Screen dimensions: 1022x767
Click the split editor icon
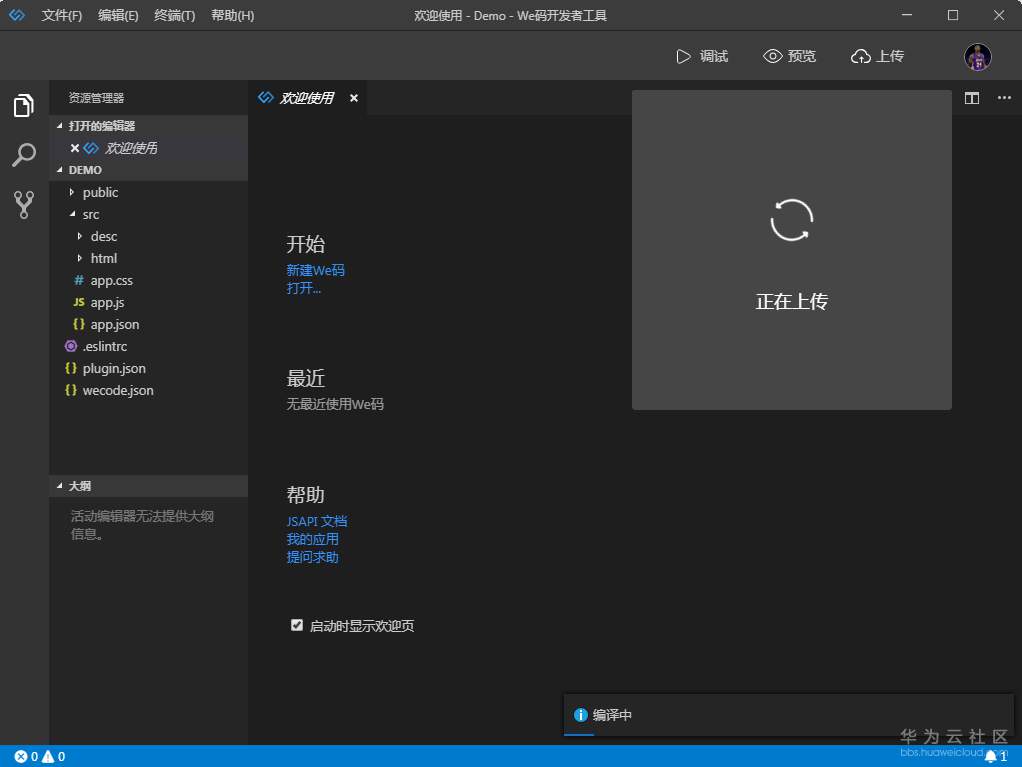(x=972, y=98)
